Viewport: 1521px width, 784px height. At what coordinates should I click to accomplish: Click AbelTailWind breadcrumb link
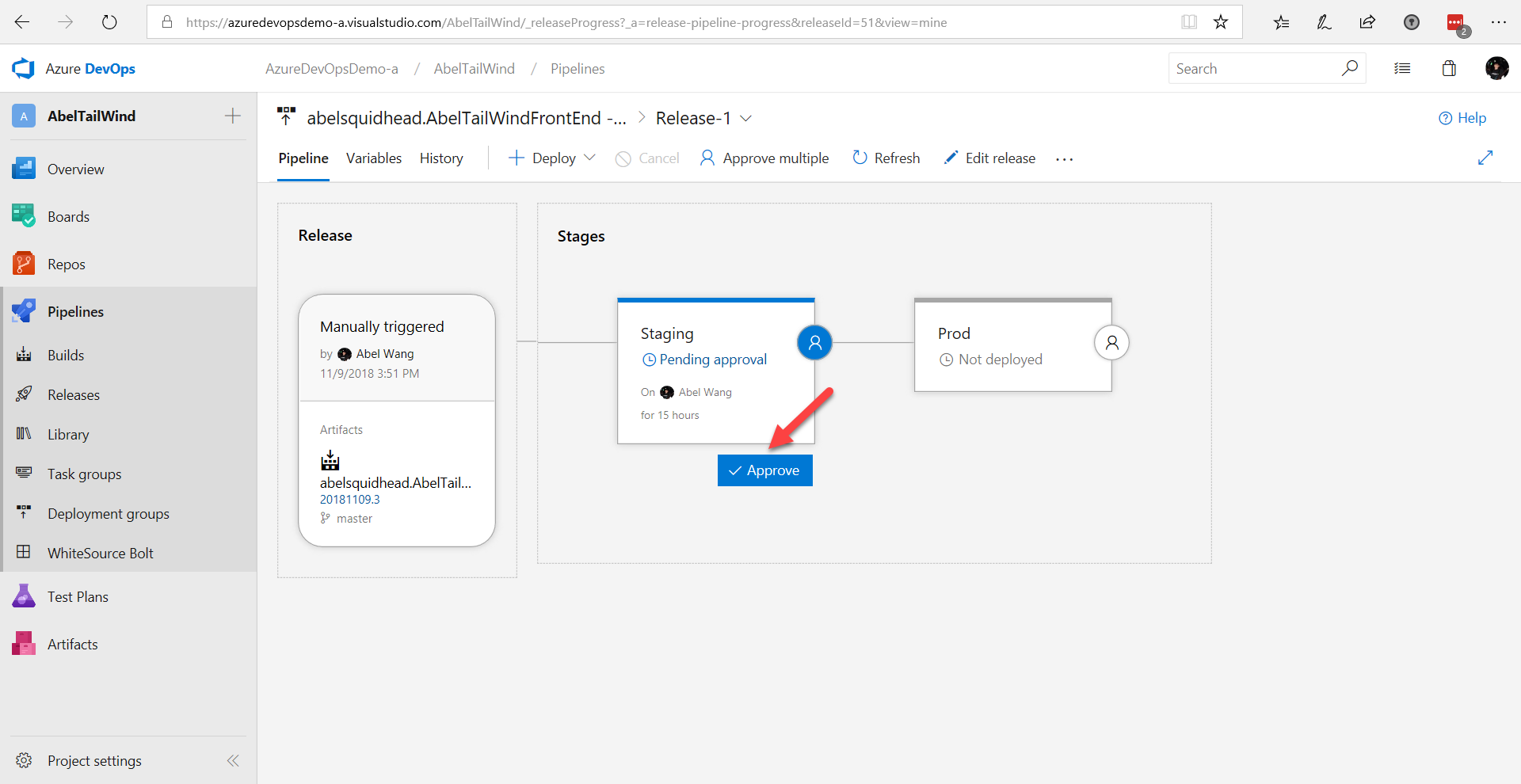pos(475,69)
